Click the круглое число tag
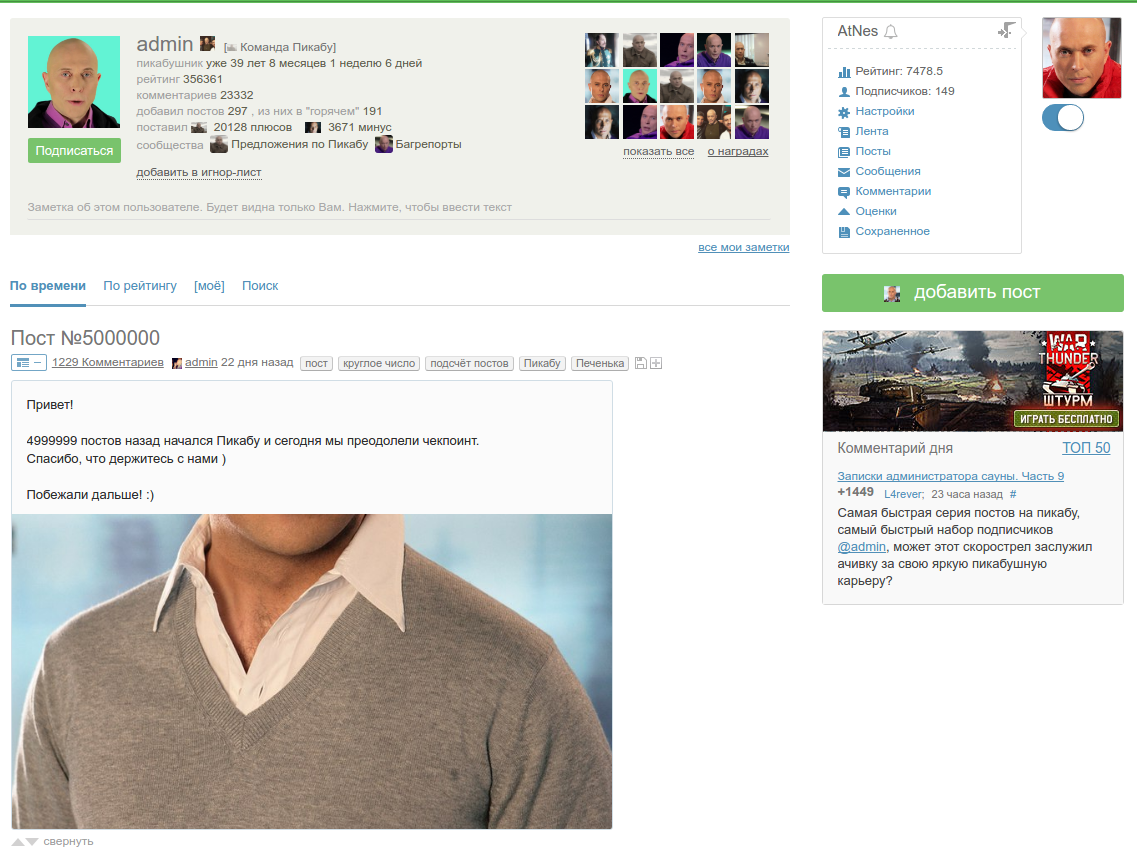The height and width of the screenshot is (854, 1137). coord(379,363)
